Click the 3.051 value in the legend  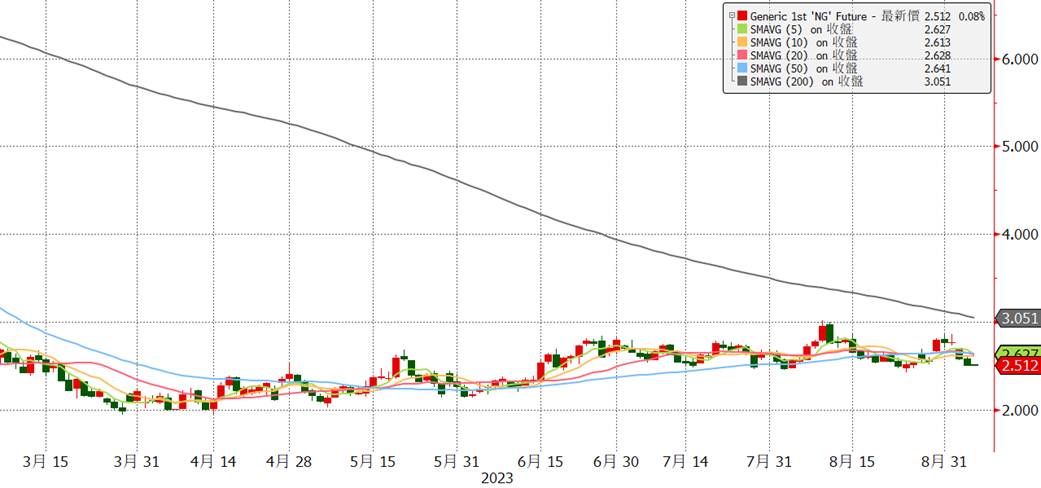point(937,82)
